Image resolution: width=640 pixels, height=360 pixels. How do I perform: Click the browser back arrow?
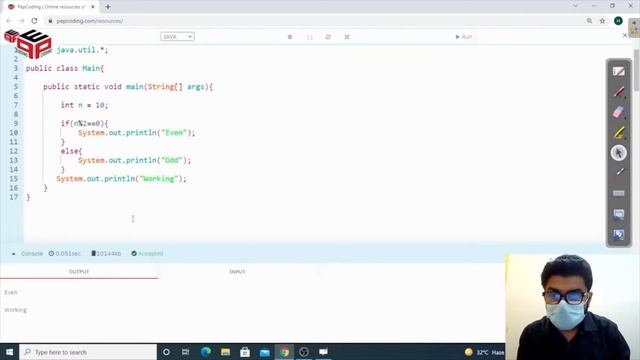tap(9, 21)
